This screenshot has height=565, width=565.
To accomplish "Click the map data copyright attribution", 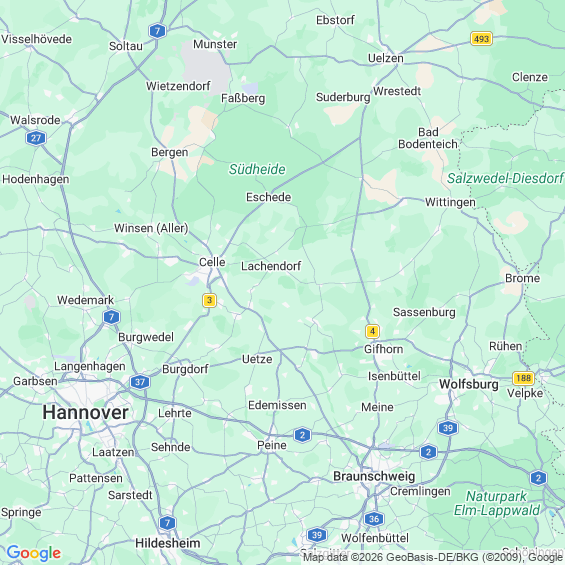I will [433, 557].
